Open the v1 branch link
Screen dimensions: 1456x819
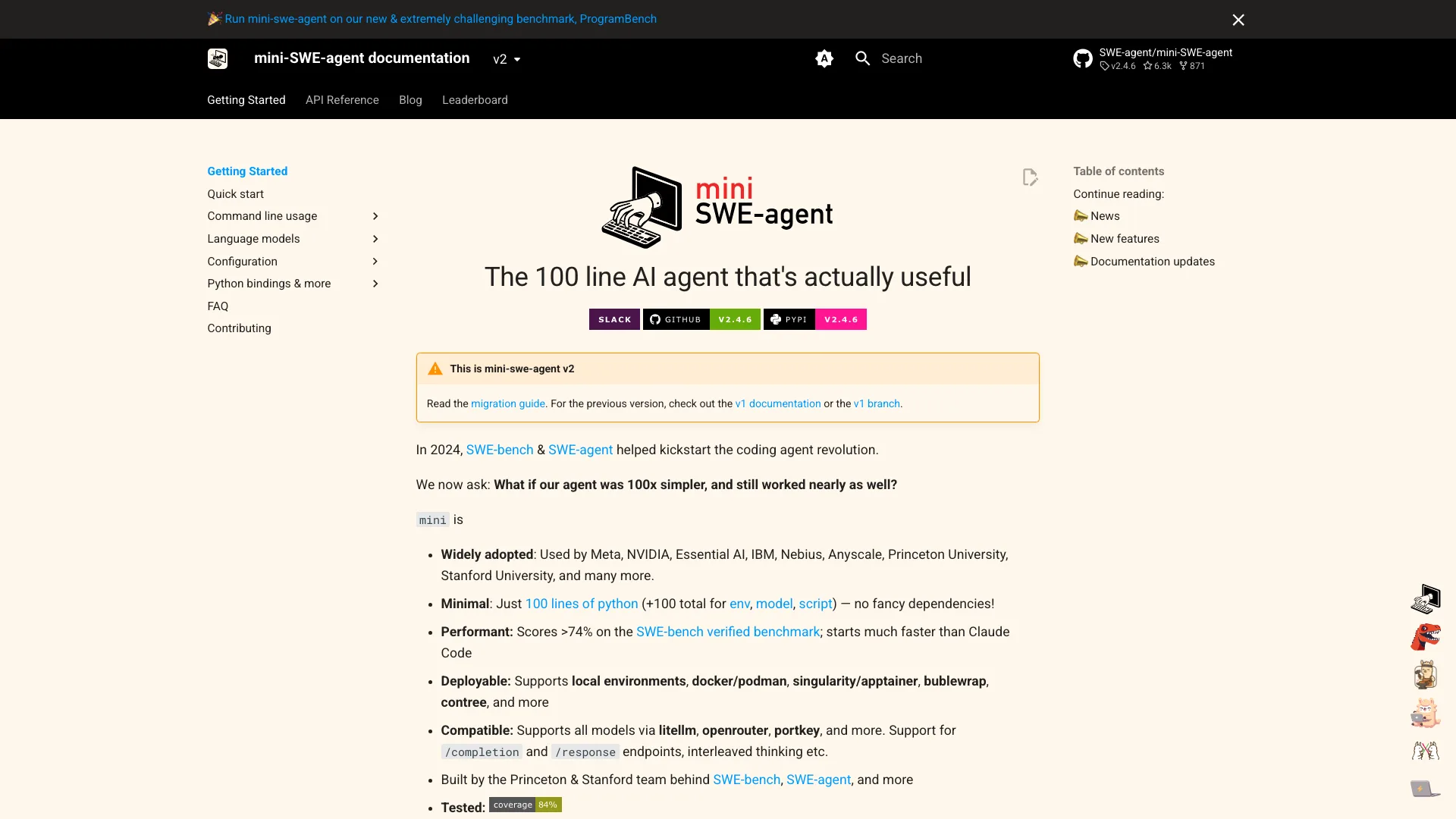(877, 404)
